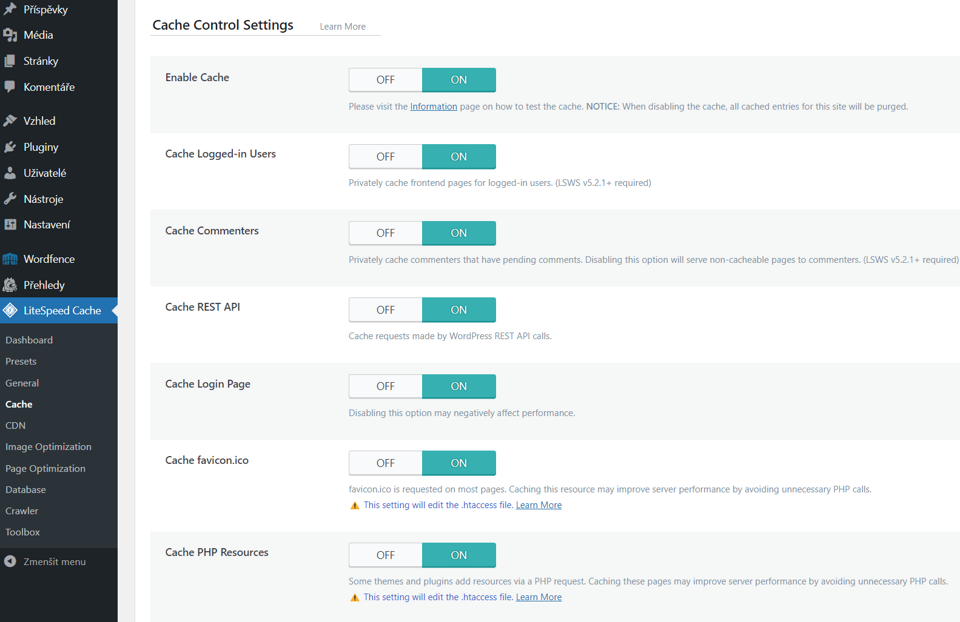
Task: Turn Enable Cache to OFF
Action: pyautogui.click(x=385, y=80)
